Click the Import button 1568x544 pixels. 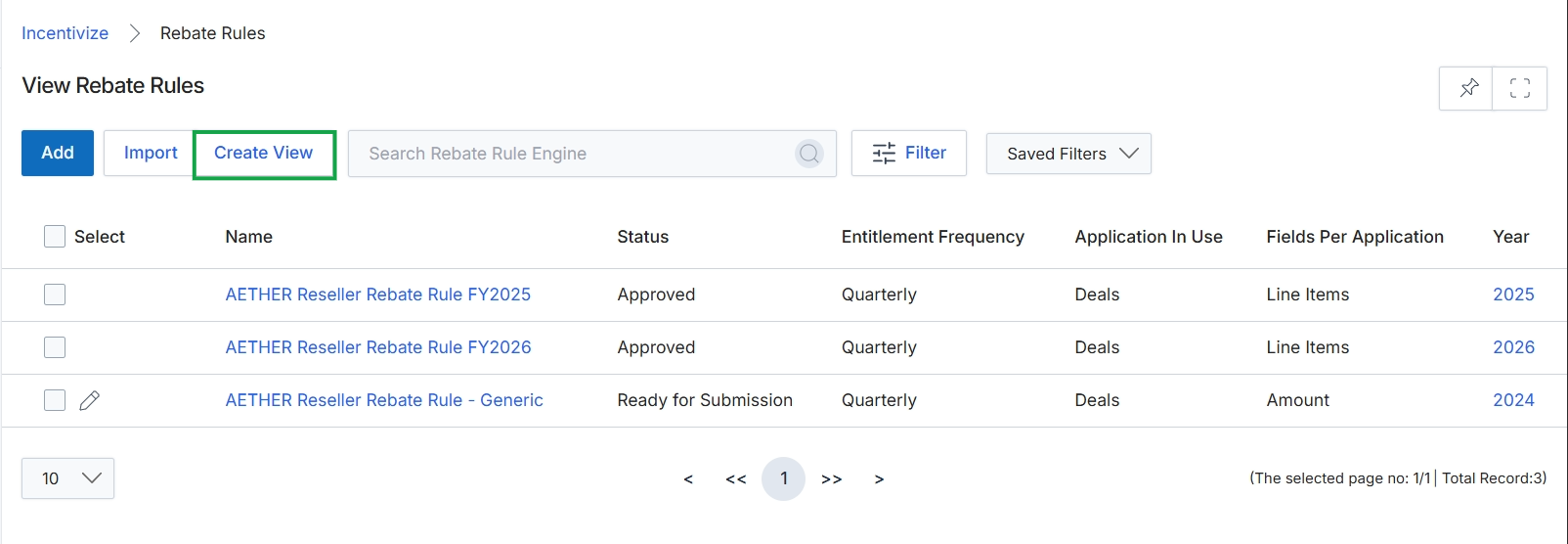(x=150, y=153)
